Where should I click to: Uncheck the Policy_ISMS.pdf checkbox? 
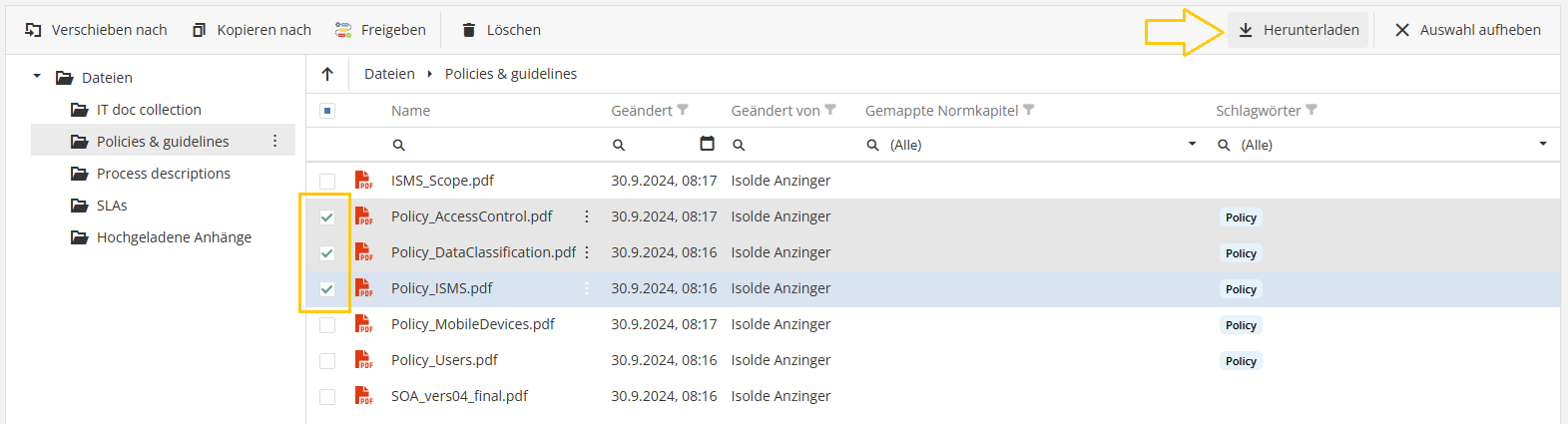327,289
